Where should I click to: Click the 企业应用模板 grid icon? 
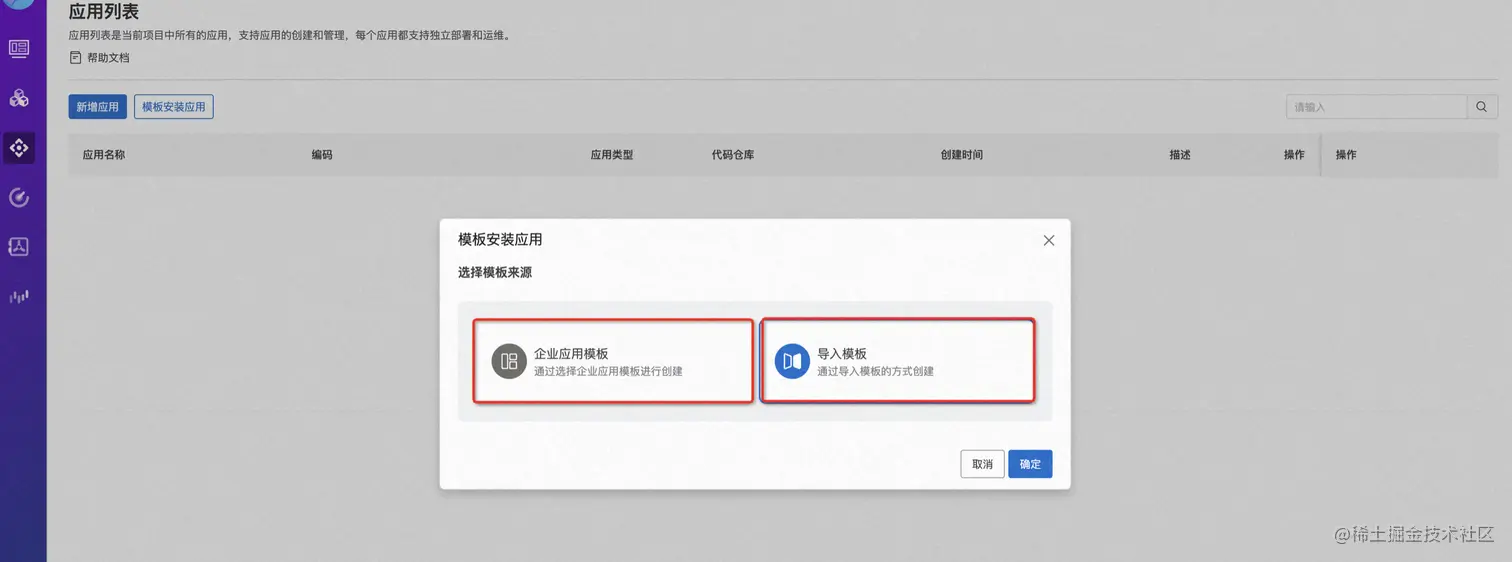[x=509, y=361]
